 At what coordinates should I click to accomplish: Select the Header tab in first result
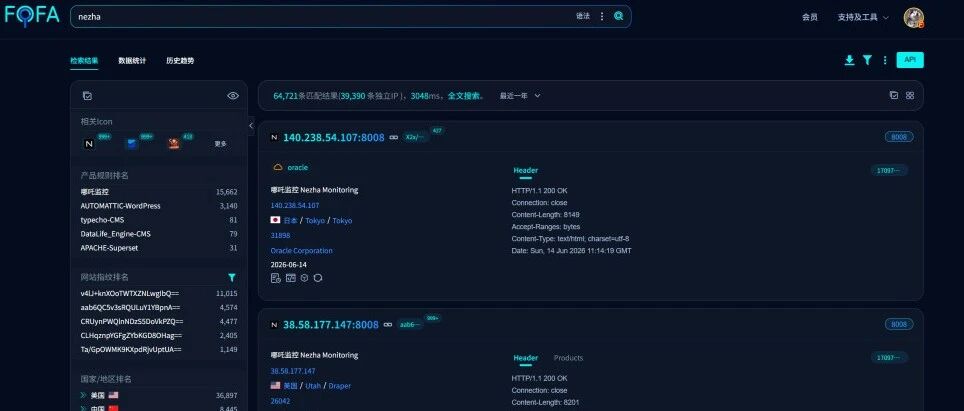click(526, 171)
